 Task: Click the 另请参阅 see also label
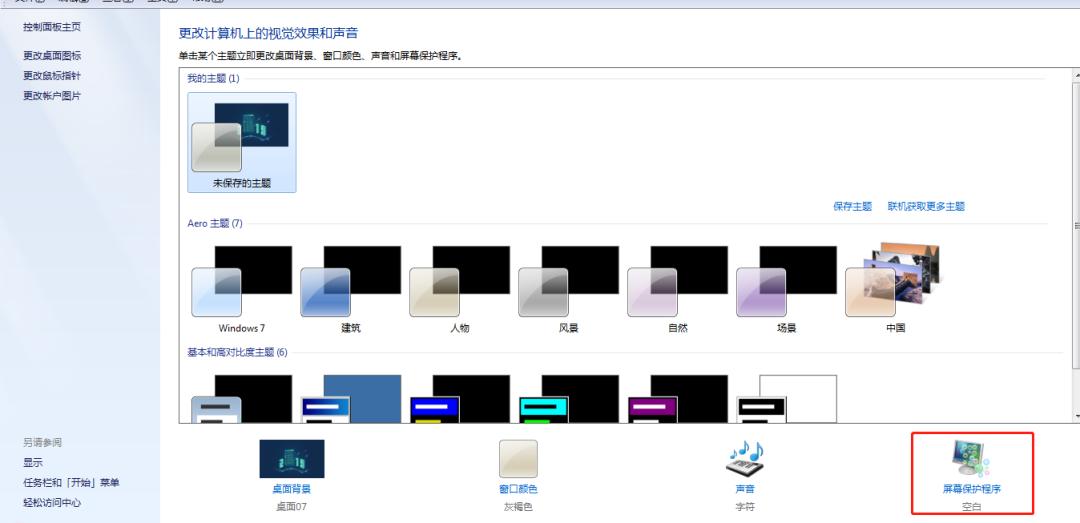(x=42, y=442)
